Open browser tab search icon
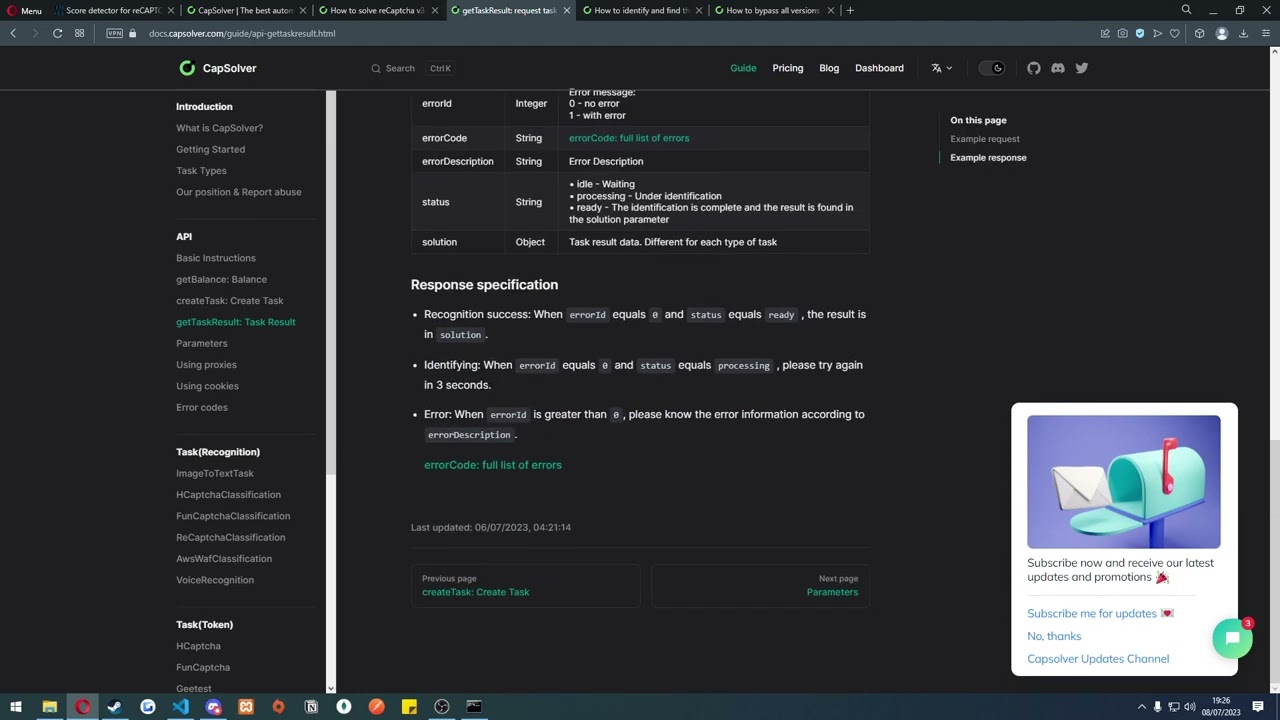Screen dimensions: 1280x720 (x=1186, y=10)
